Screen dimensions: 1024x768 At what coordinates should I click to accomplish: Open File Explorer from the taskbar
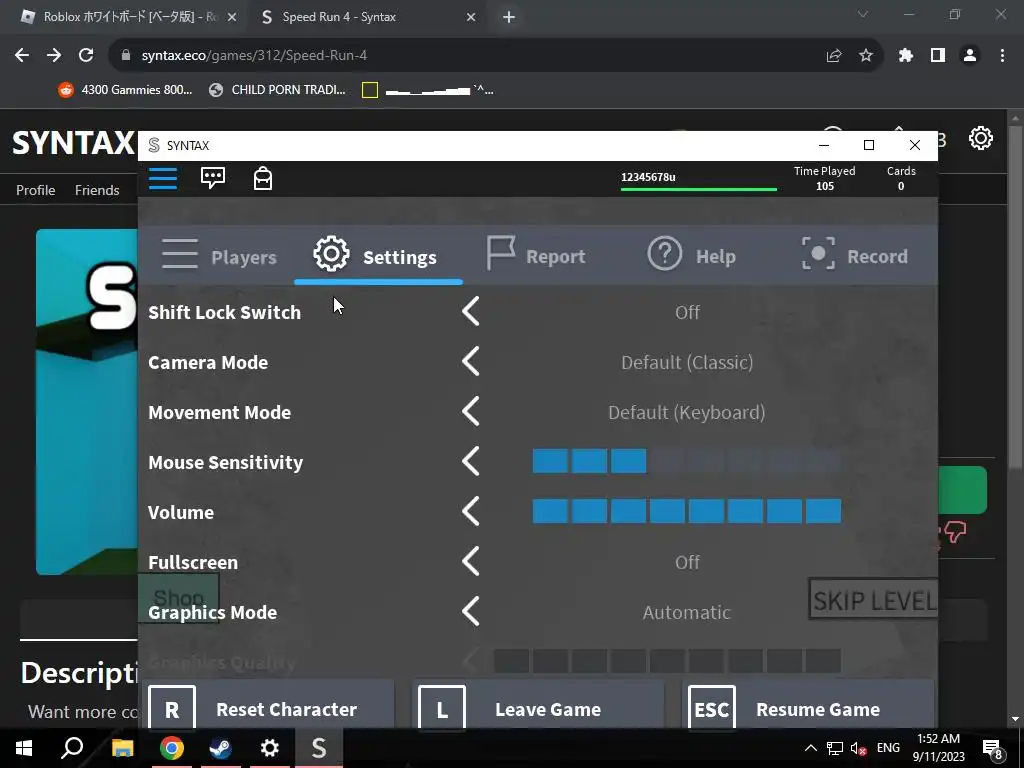pos(122,748)
